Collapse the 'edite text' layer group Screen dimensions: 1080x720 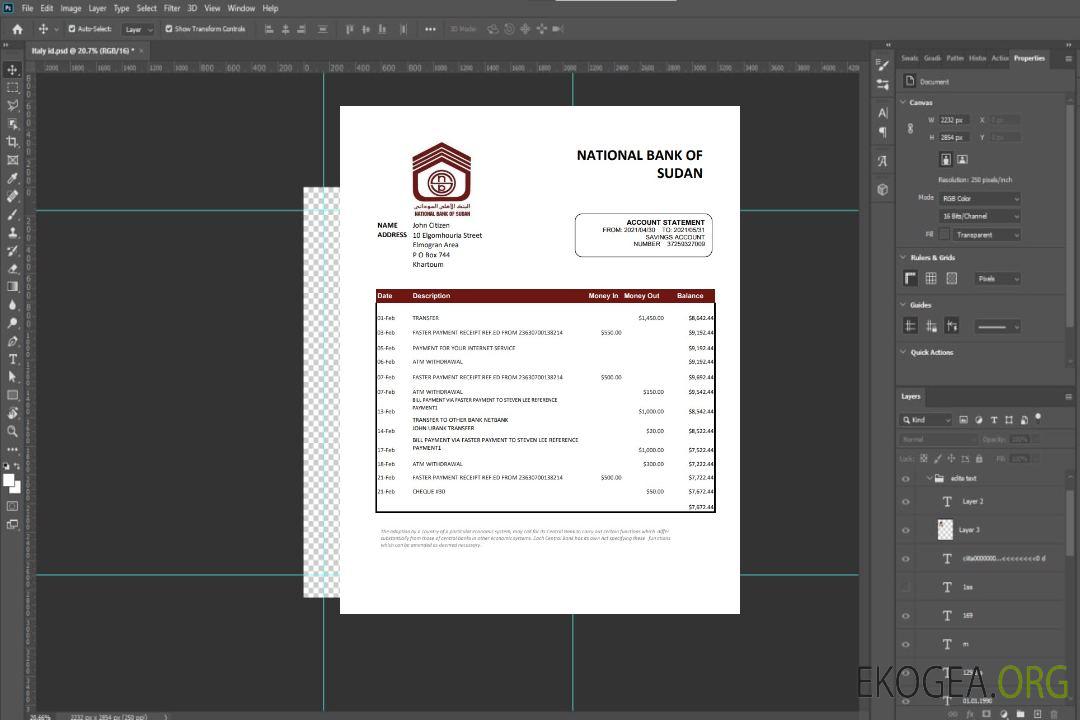coord(929,478)
